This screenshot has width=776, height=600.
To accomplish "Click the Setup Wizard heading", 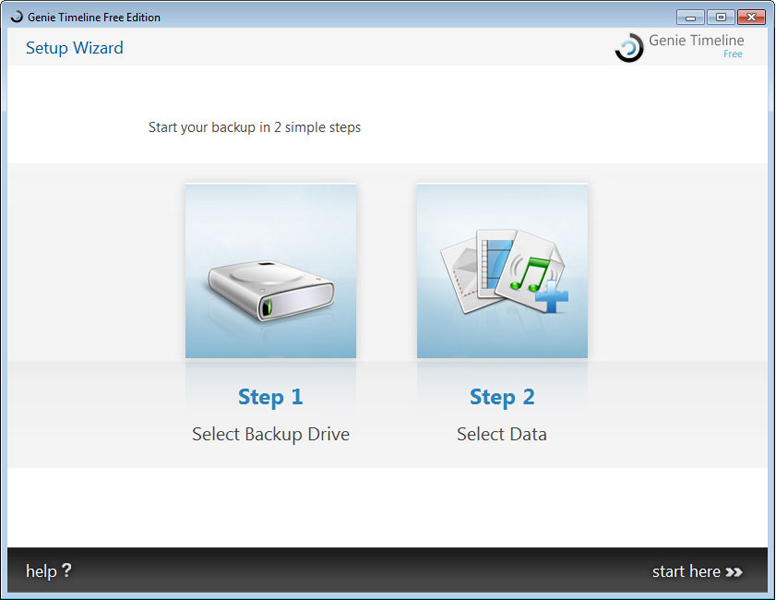I will [75, 48].
